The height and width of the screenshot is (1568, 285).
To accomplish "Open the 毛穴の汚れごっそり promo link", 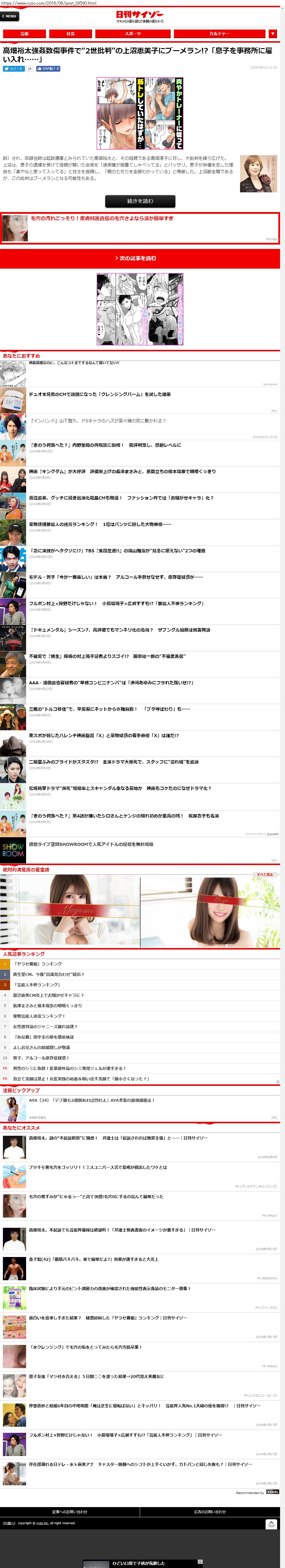I will 102,218.
